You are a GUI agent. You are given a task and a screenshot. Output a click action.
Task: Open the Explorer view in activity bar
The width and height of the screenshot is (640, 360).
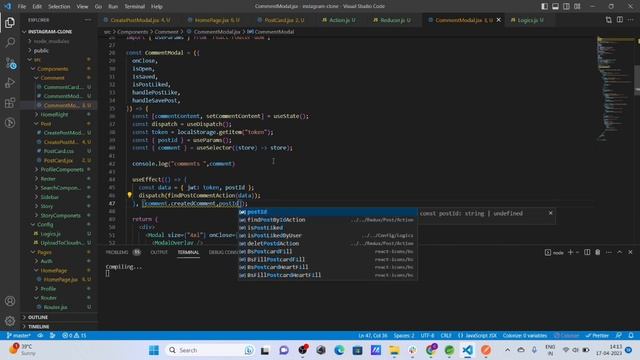point(10,23)
